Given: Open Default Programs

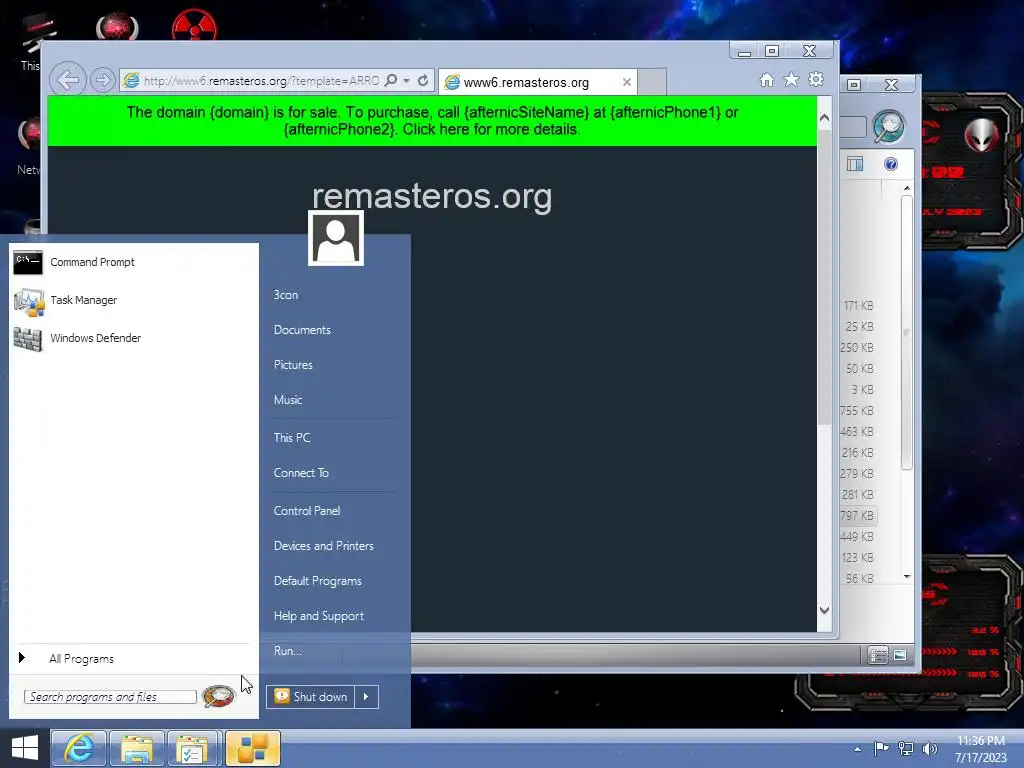Looking at the screenshot, I should tap(318, 581).
